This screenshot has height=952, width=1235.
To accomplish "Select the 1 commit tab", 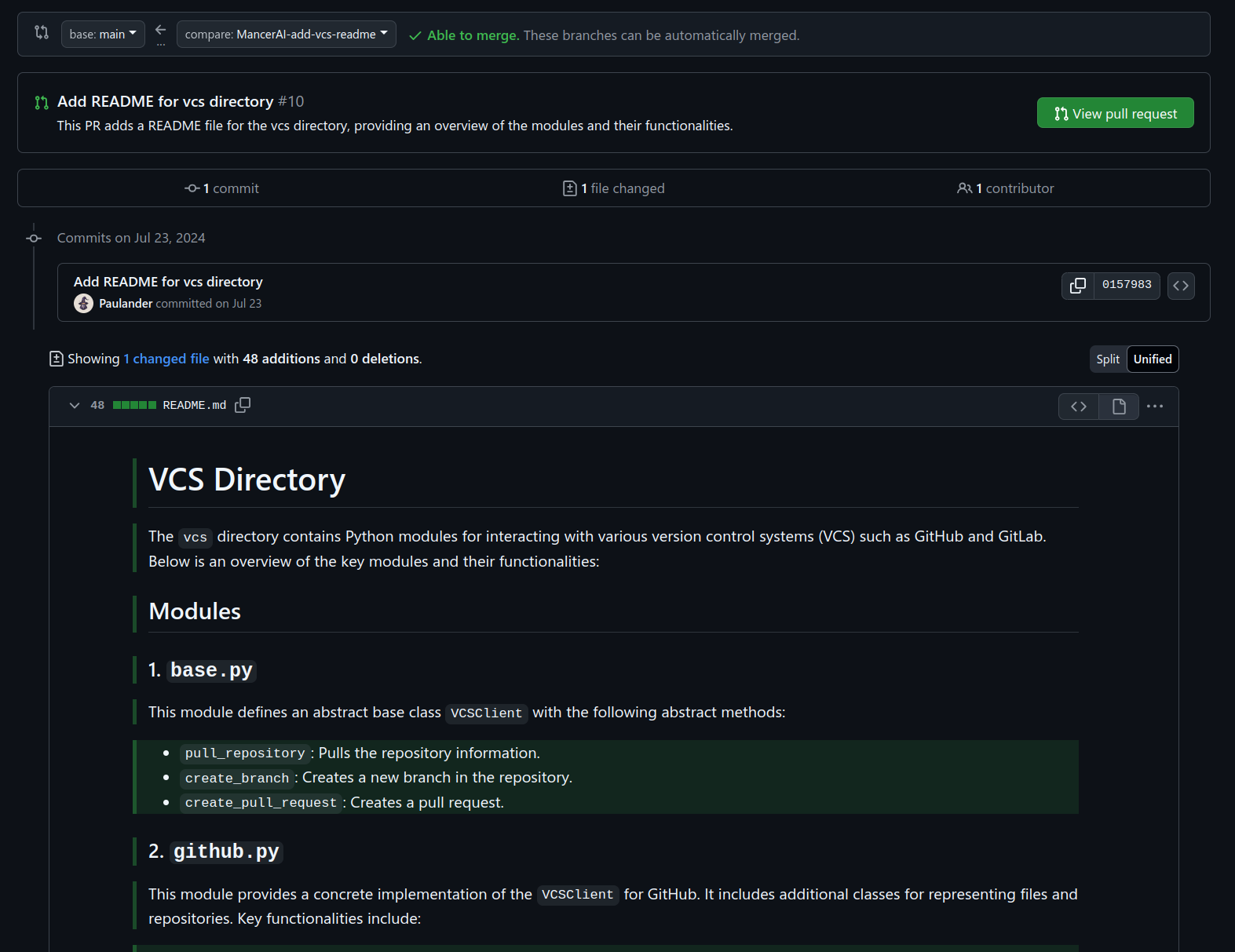I will click(x=222, y=188).
